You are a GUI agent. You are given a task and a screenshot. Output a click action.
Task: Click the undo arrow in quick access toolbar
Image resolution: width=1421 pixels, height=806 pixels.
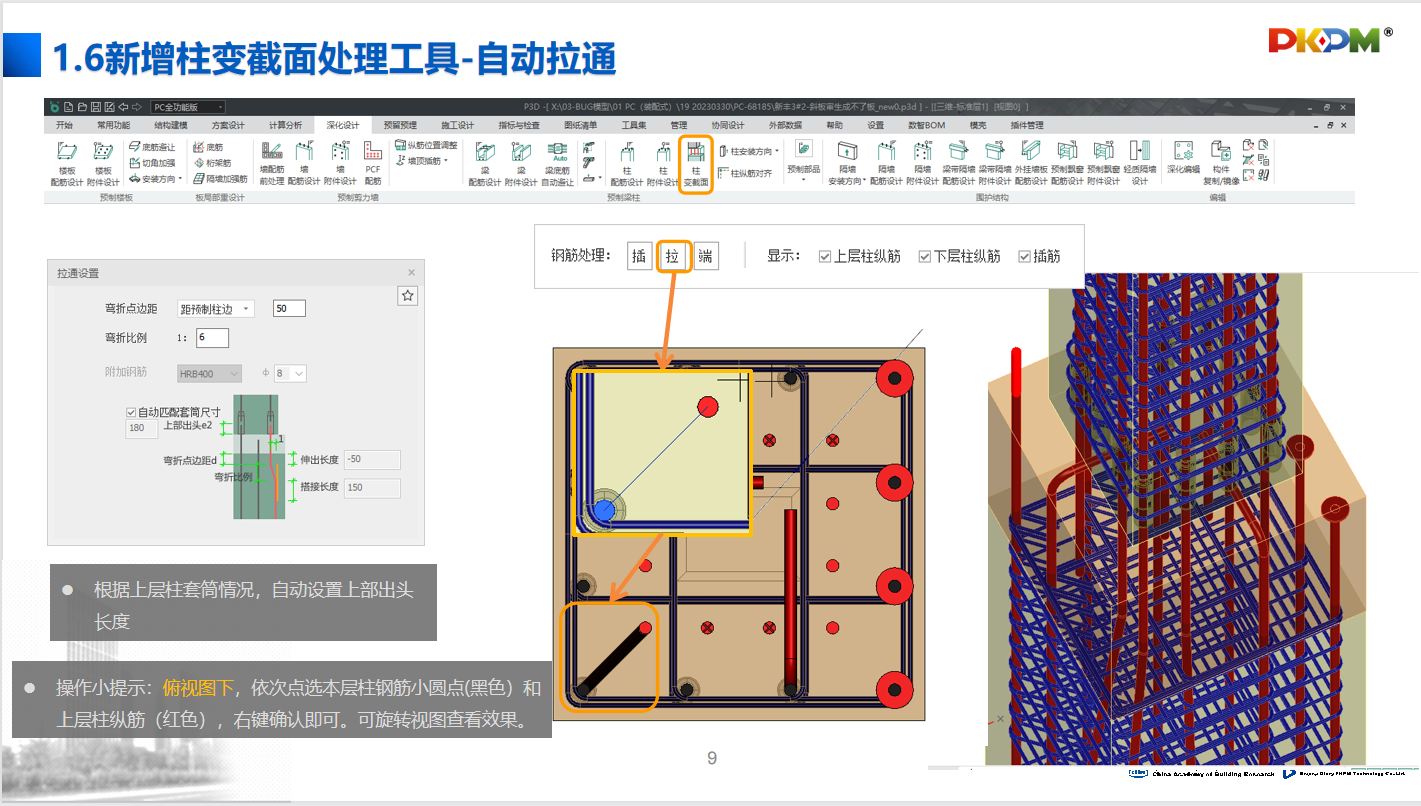tap(123, 107)
